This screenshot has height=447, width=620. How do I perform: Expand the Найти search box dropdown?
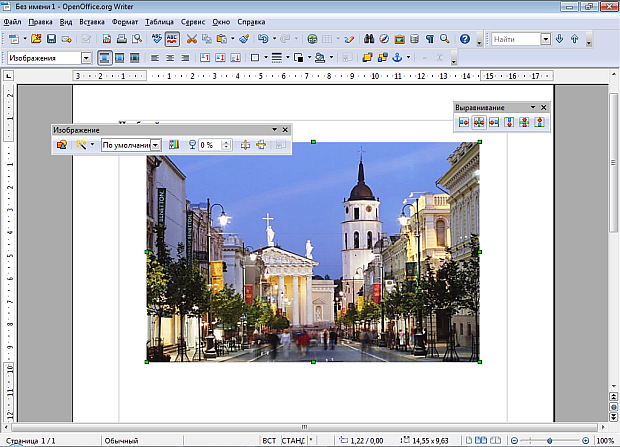546,39
